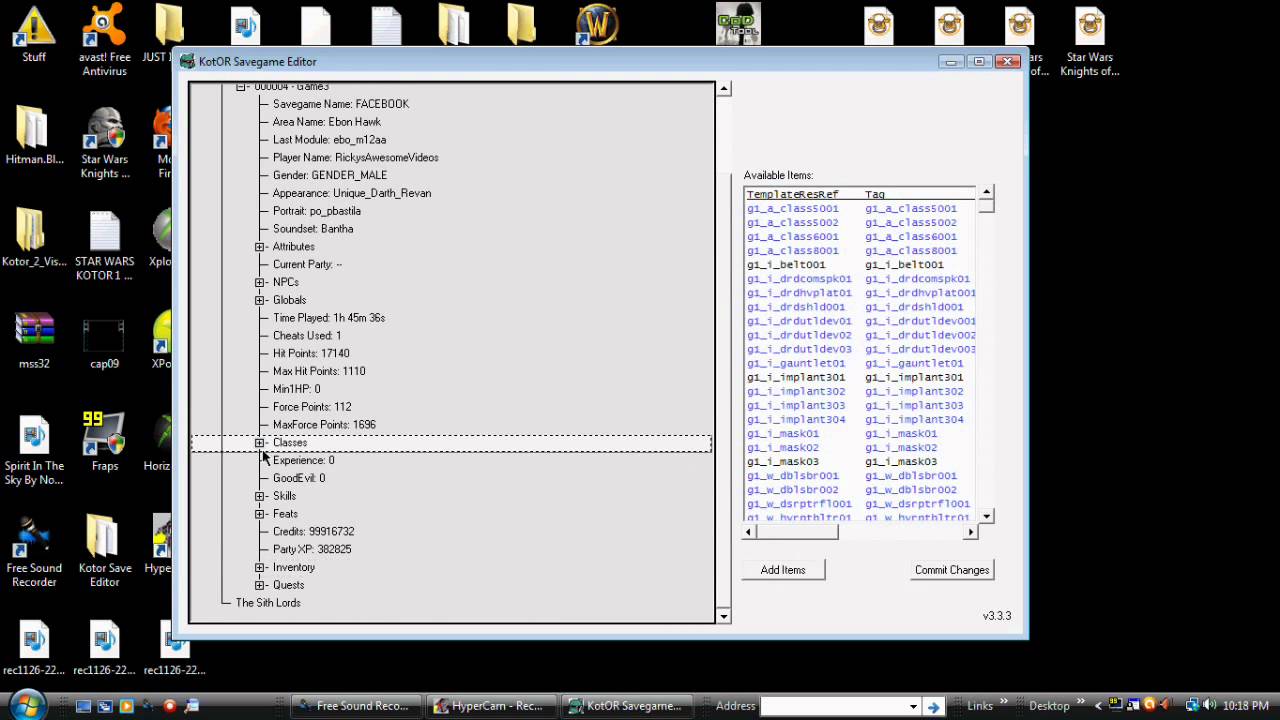The height and width of the screenshot is (720, 1280).
Task: Expand the Globals tree node
Action: point(260,300)
